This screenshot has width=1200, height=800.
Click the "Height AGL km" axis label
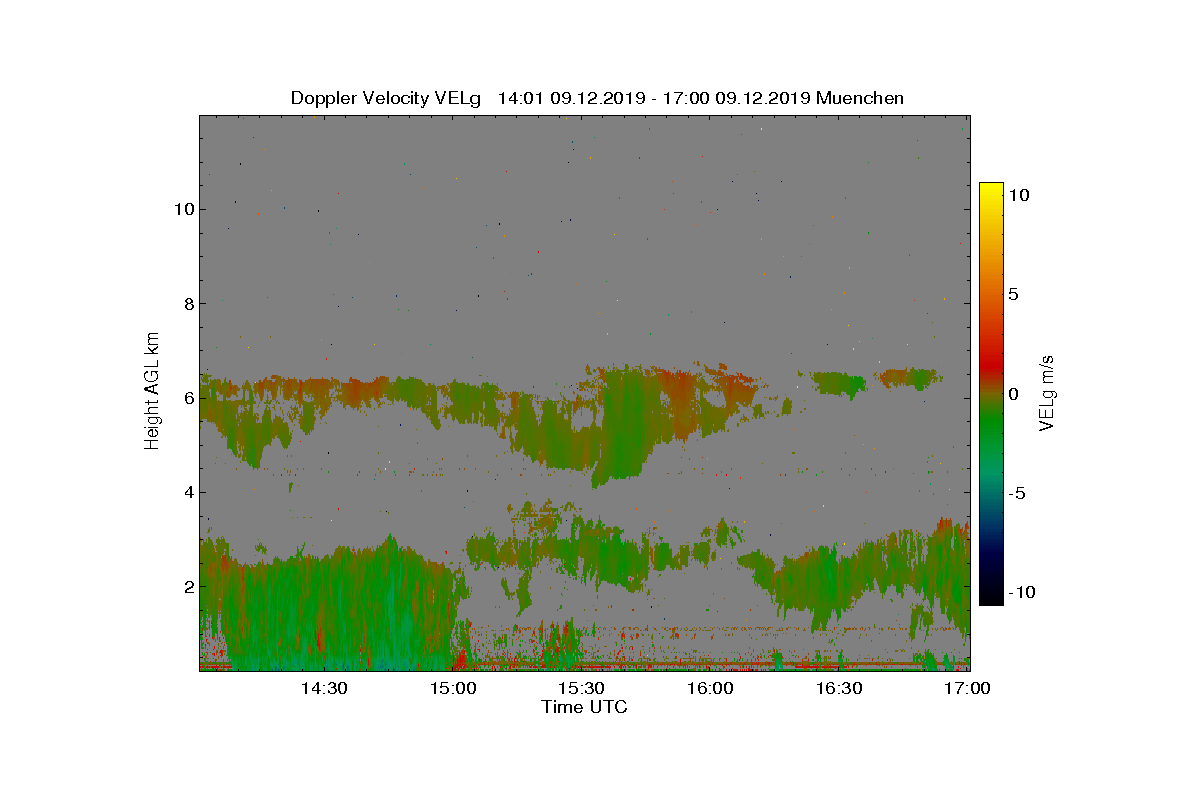(152, 390)
